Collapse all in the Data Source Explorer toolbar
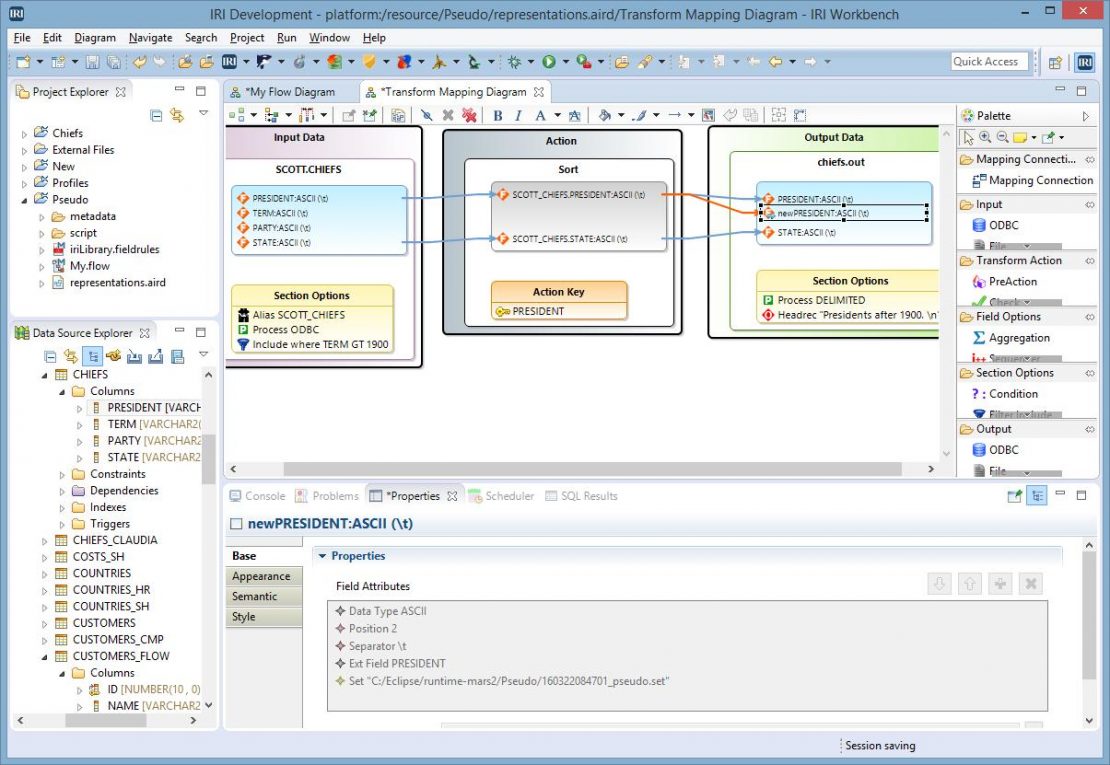 (x=50, y=357)
